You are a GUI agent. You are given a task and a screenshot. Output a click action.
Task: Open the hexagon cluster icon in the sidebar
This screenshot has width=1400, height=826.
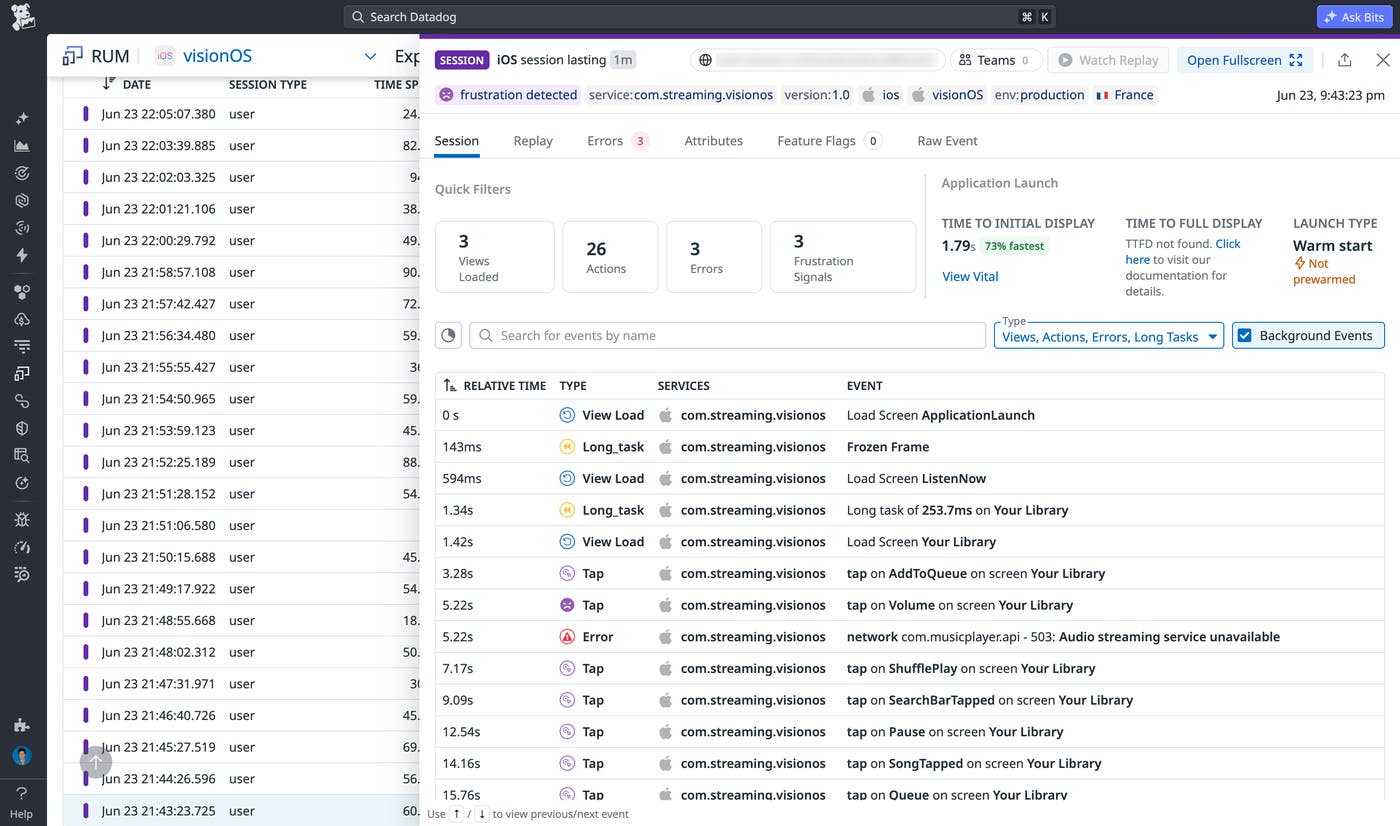pyautogui.click(x=22, y=292)
